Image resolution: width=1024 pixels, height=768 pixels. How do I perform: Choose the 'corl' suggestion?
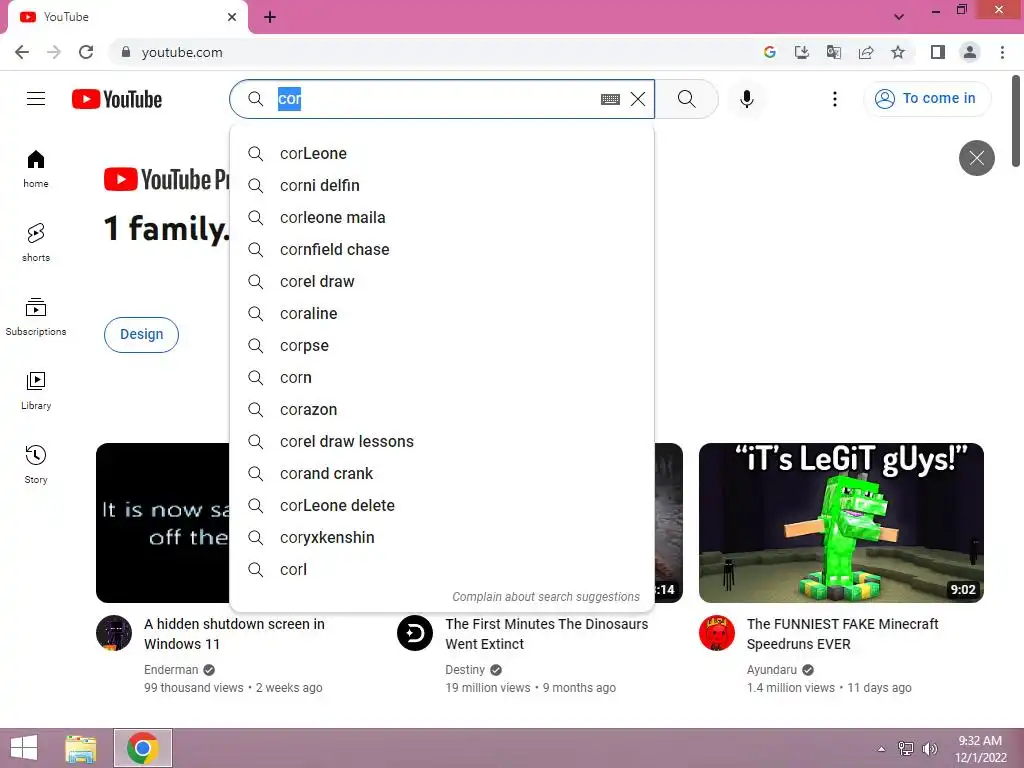point(442,569)
